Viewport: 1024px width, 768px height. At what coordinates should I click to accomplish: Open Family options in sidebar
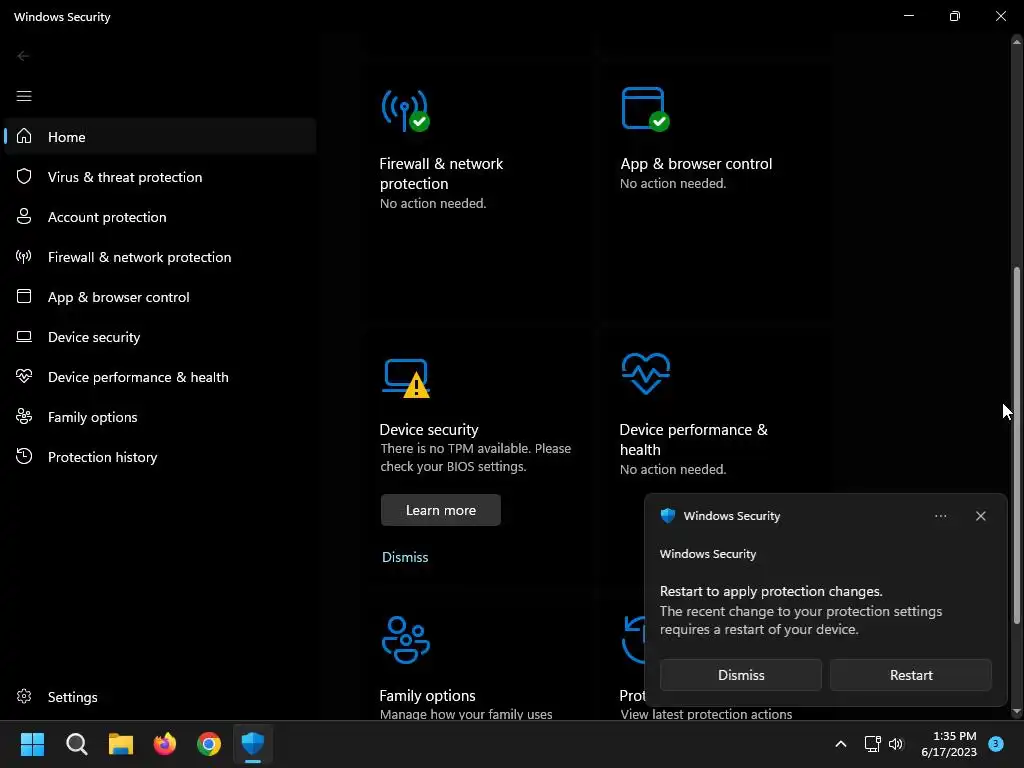160,417
